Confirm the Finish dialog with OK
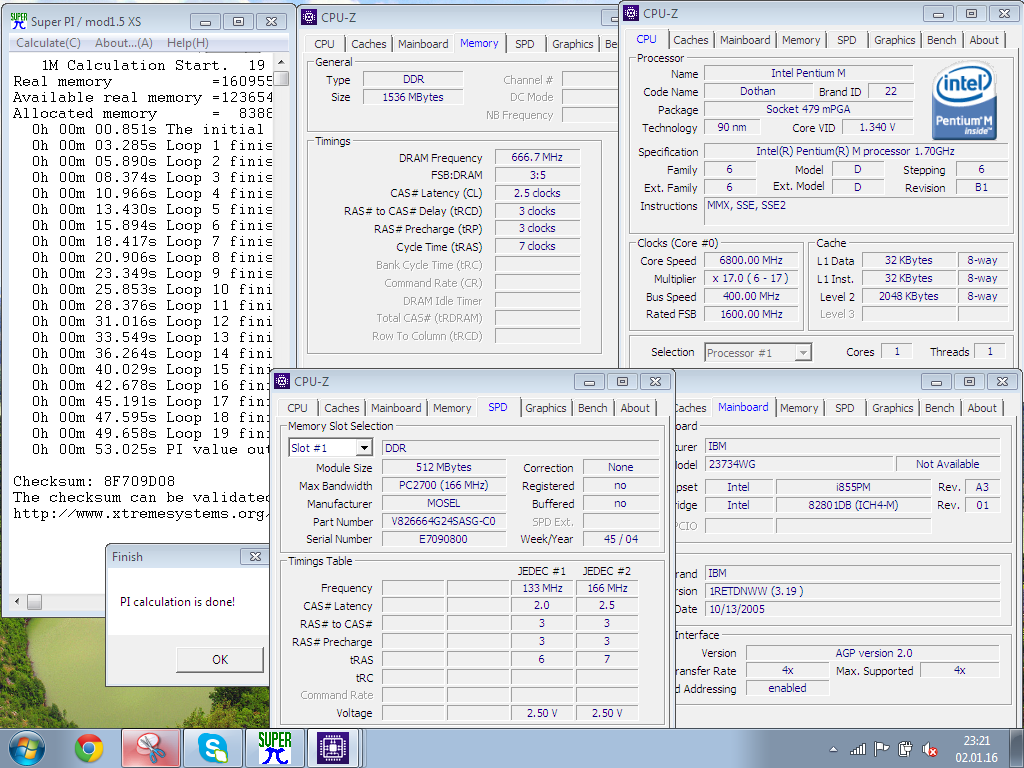The height and width of the screenshot is (768, 1024). click(220, 660)
